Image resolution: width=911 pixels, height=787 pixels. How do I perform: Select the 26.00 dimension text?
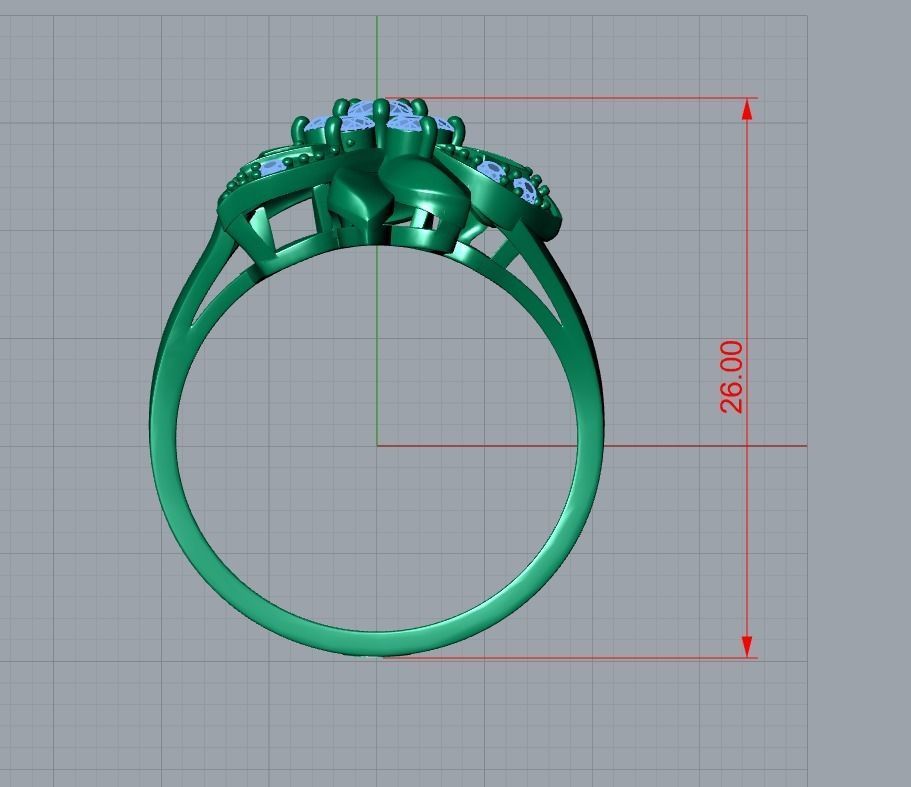pos(731,377)
